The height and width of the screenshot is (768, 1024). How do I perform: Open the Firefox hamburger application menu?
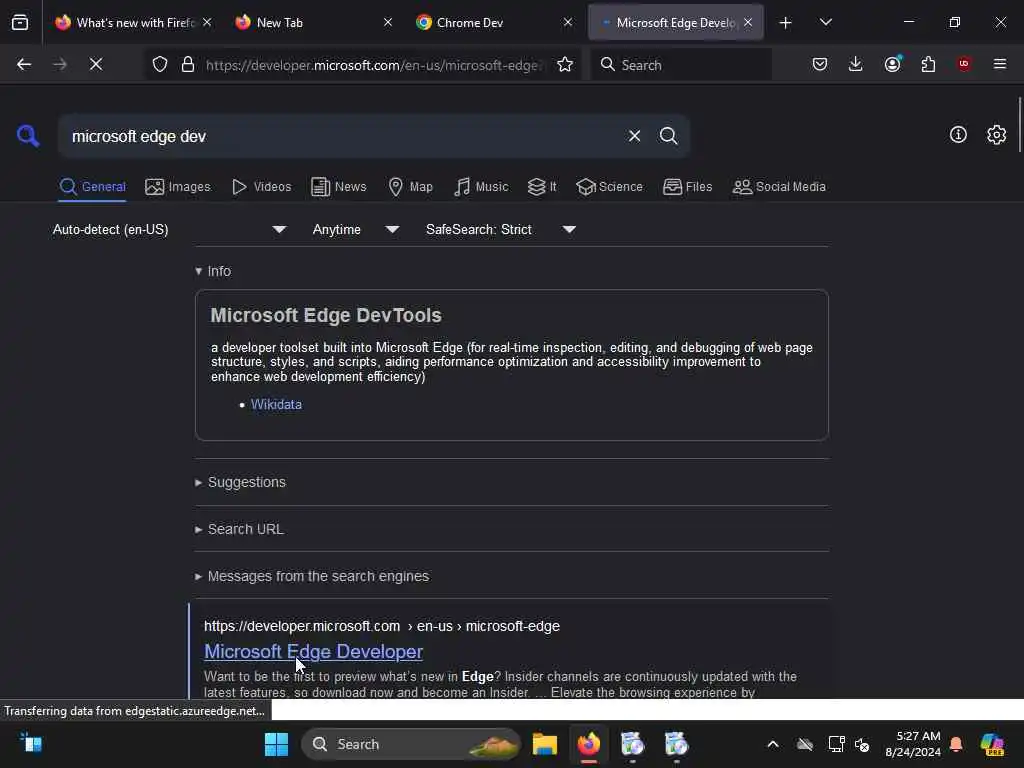pos(1000,64)
